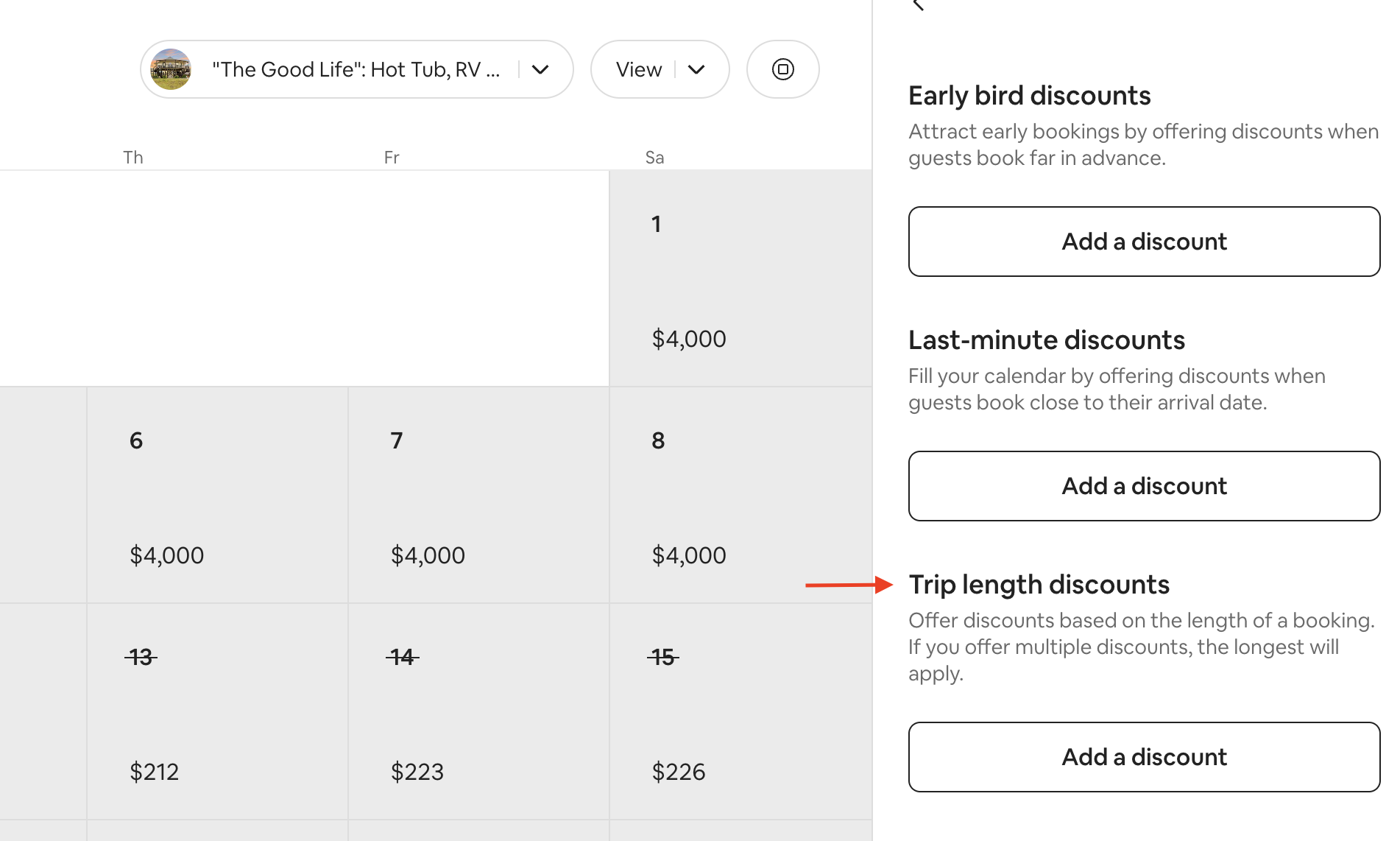Select calendar day 6
1400x841 pixels.
pyautogui.click(x=217, y=495)
